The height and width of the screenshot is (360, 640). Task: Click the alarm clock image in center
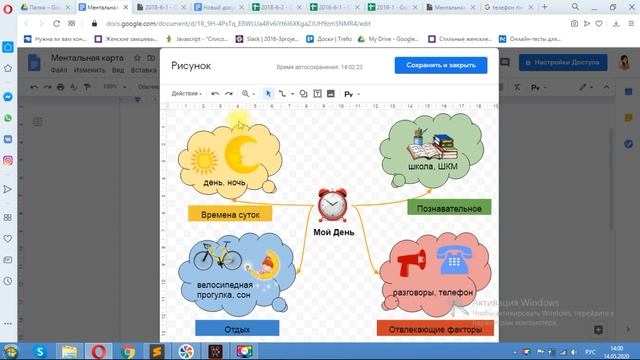(x=333, y=205)
